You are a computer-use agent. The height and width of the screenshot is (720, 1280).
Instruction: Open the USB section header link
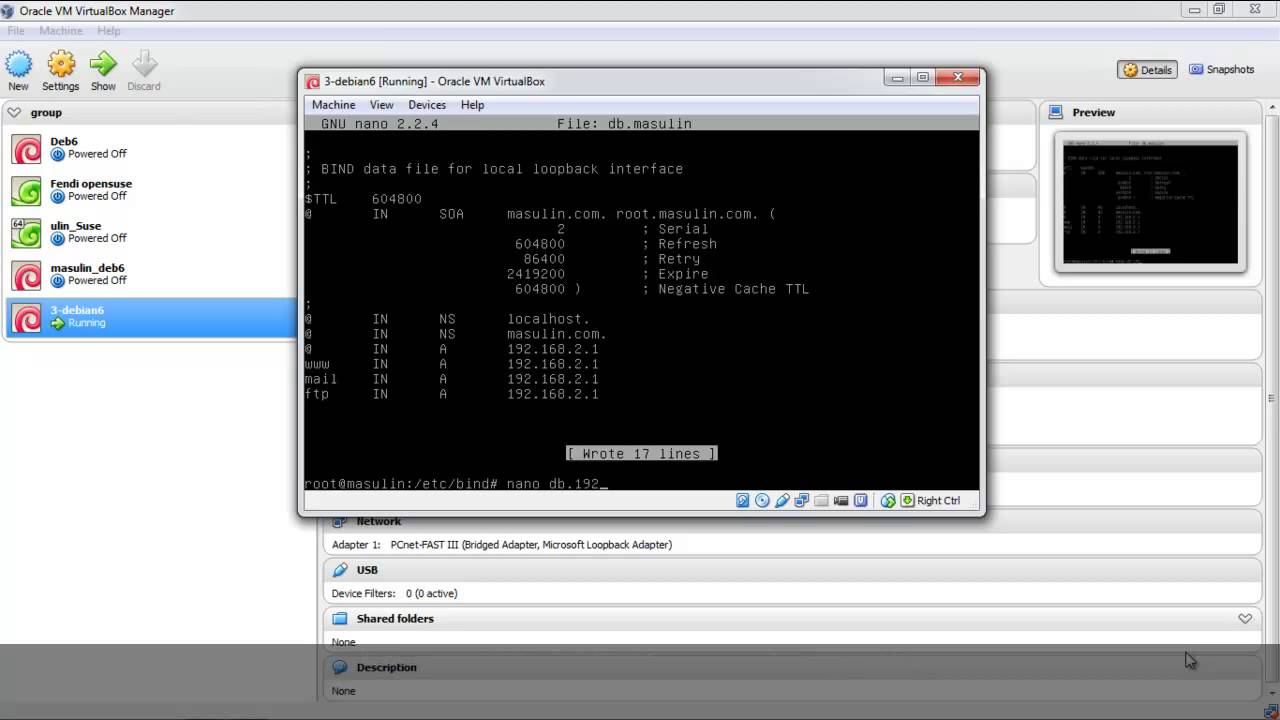tap(367, 570)
